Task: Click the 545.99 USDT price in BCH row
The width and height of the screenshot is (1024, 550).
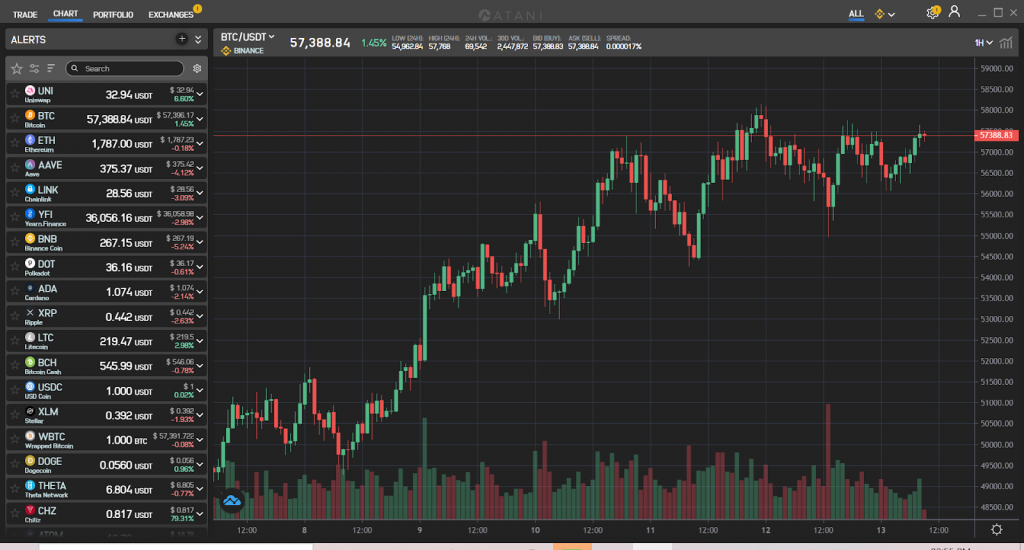Action: pos(126,366)
